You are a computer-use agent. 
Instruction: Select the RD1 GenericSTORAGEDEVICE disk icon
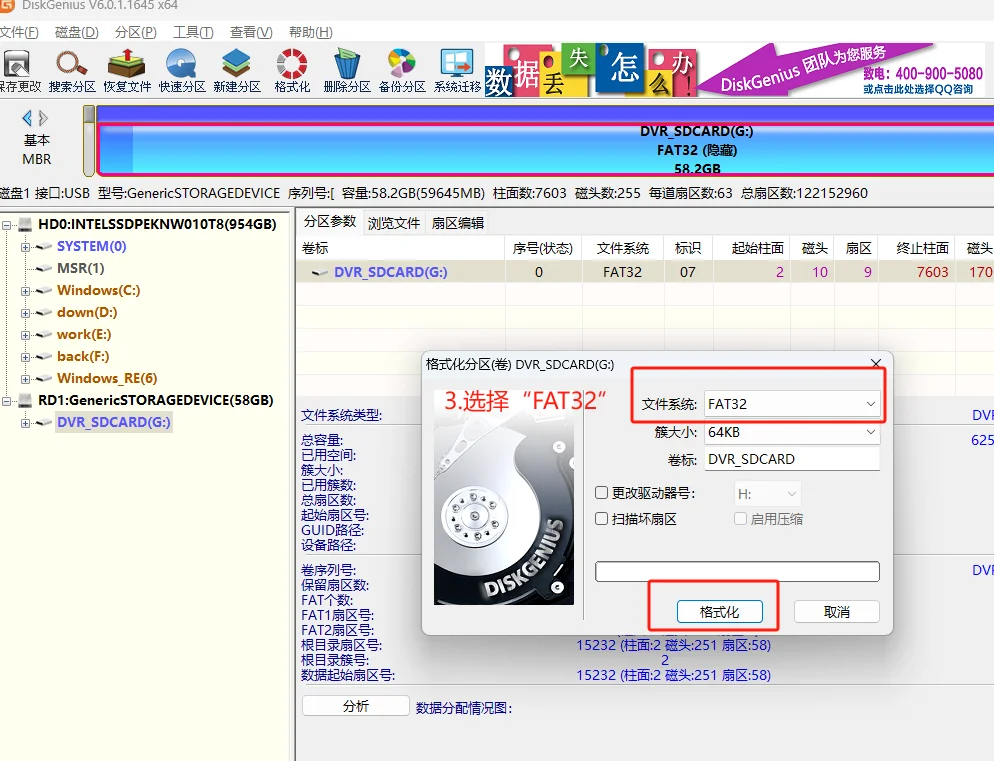(25, 400)
